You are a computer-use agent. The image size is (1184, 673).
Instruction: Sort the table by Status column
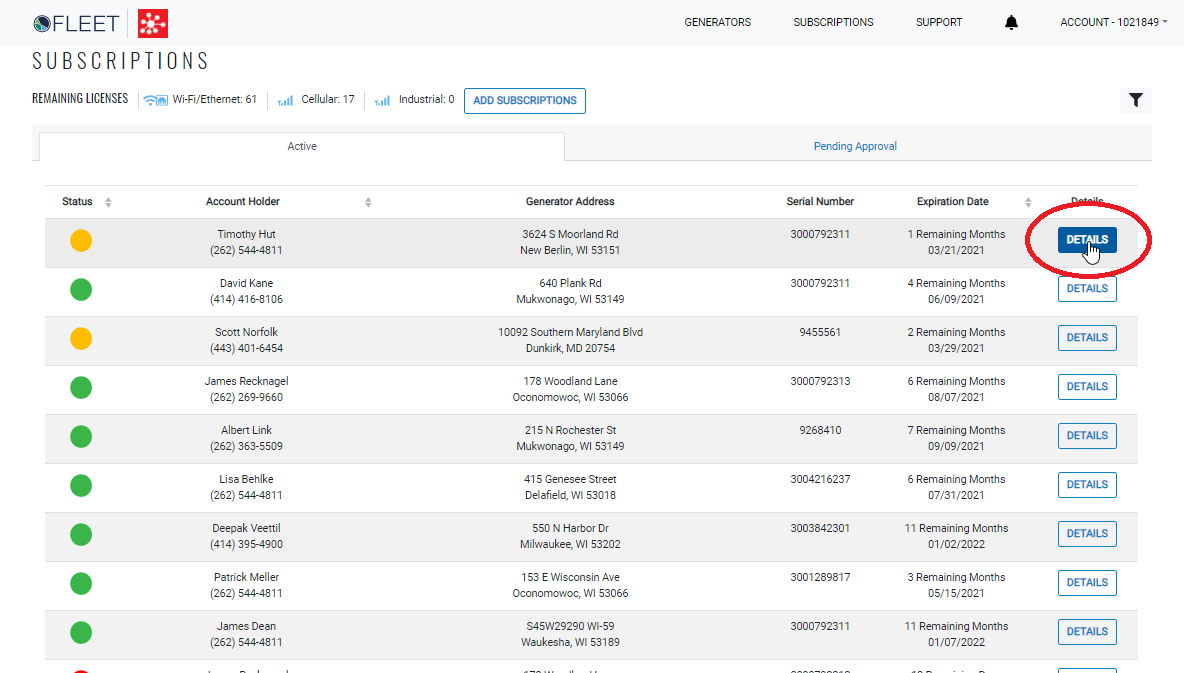(108, 202)
